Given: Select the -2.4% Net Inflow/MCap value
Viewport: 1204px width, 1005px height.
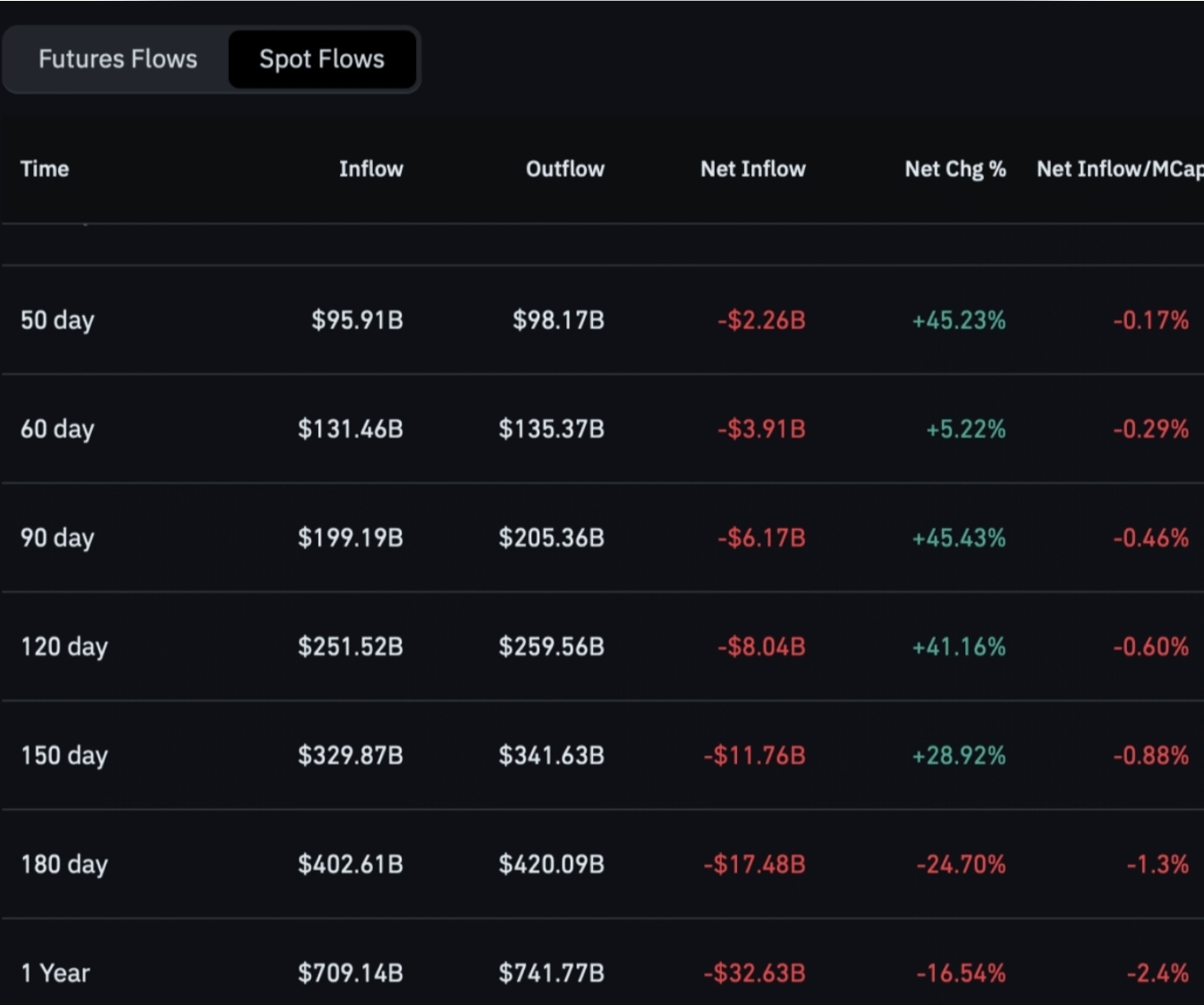Looking at the screenshot, I should pos(1157,974).
